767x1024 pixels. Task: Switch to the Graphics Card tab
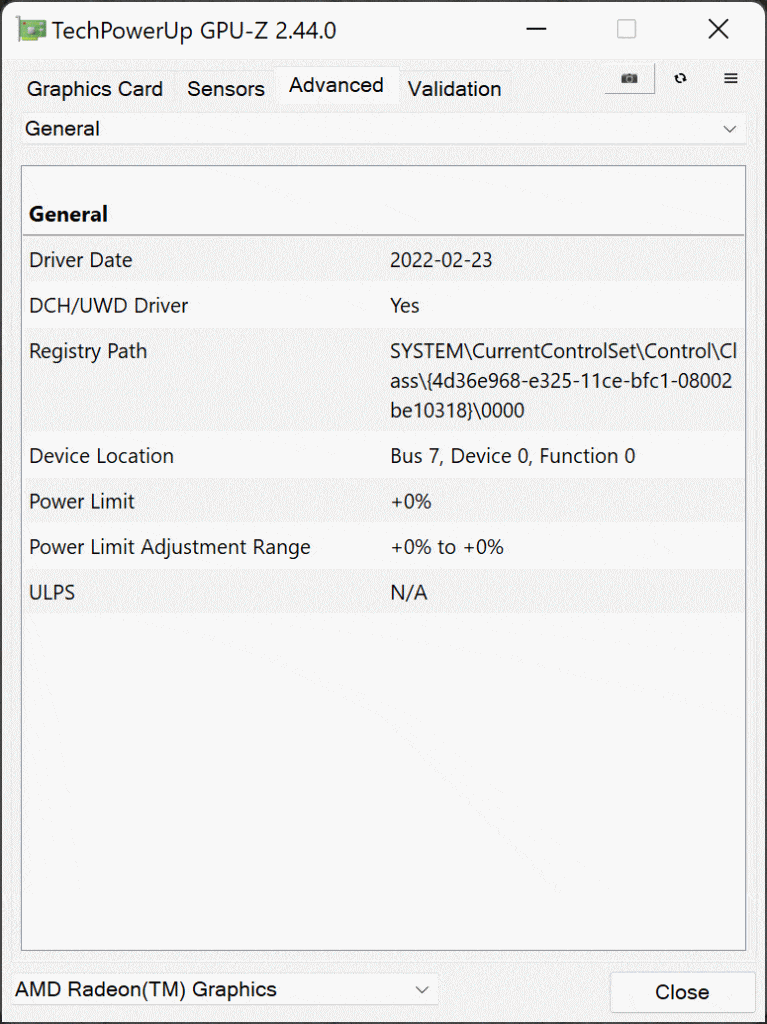point(95,89)
